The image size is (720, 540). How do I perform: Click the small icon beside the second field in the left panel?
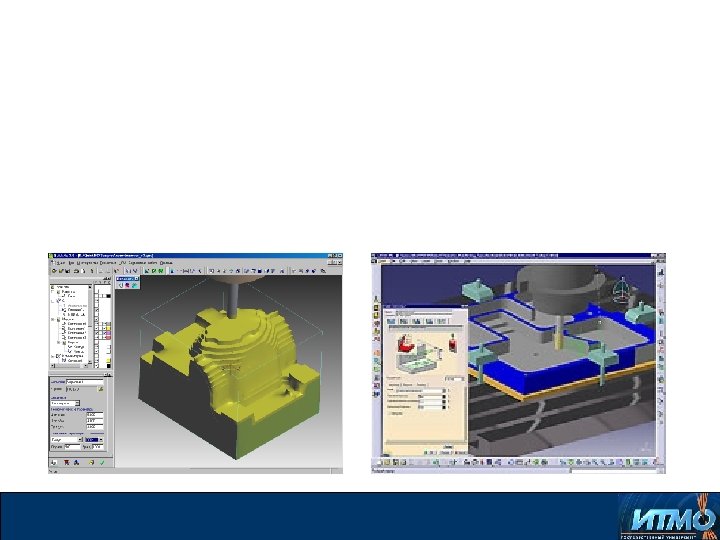click(101, 389)
